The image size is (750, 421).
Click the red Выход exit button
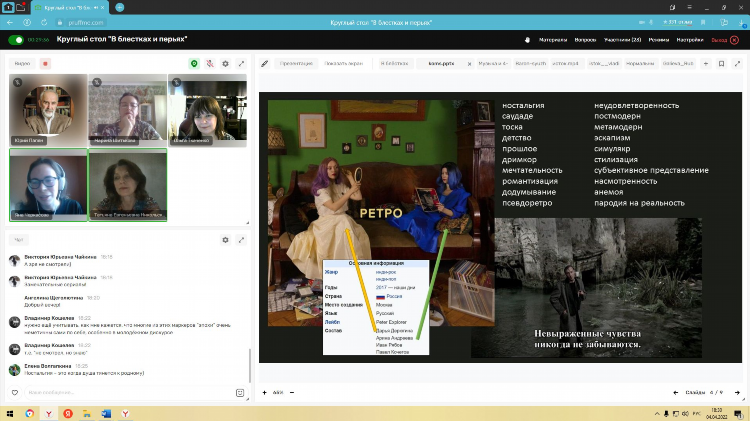click(725, 40)
